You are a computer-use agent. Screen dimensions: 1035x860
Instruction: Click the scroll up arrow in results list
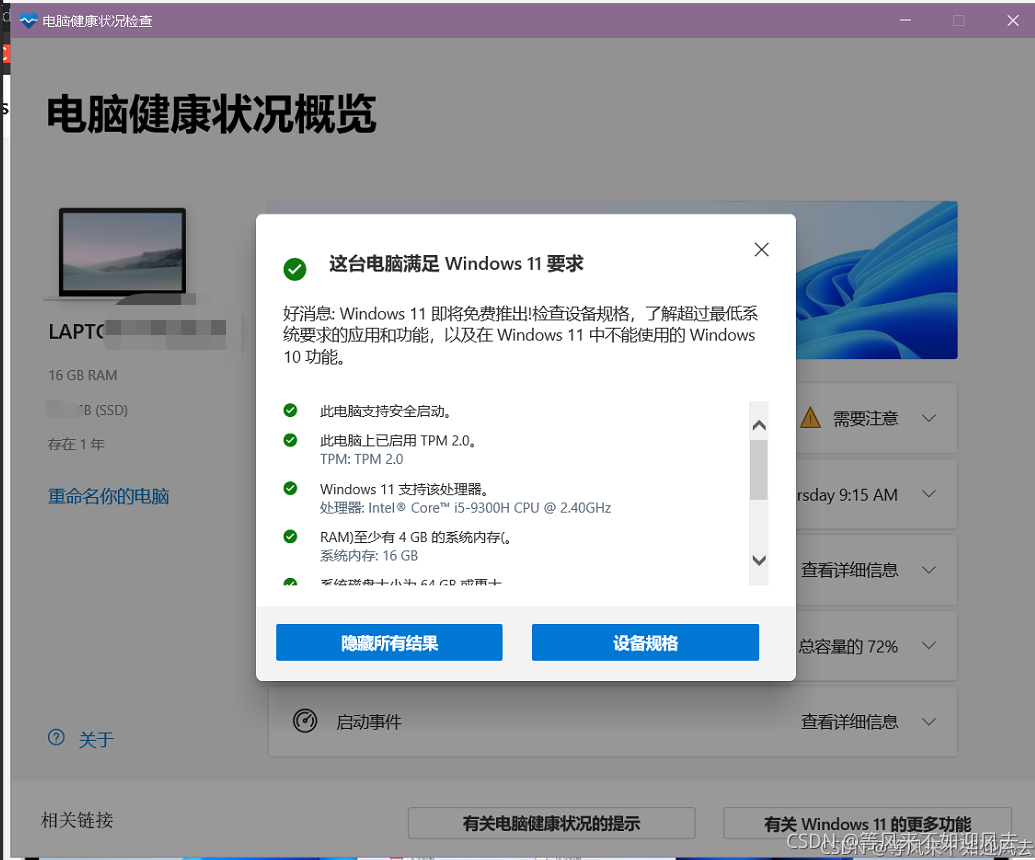pyautogui.click(x=759, y=426)
